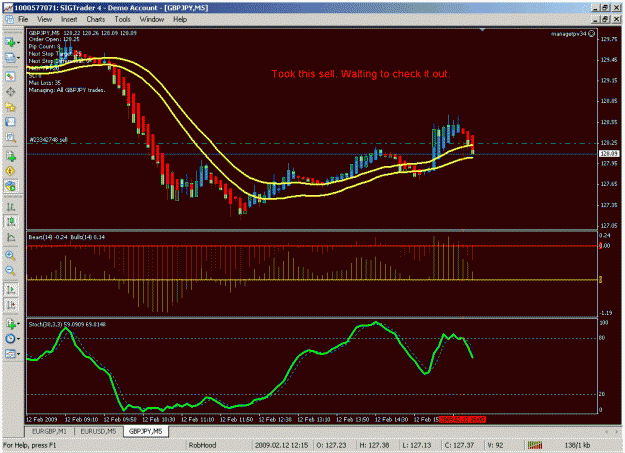
Task: Click the New Order icon
Action: coord(10,156)
